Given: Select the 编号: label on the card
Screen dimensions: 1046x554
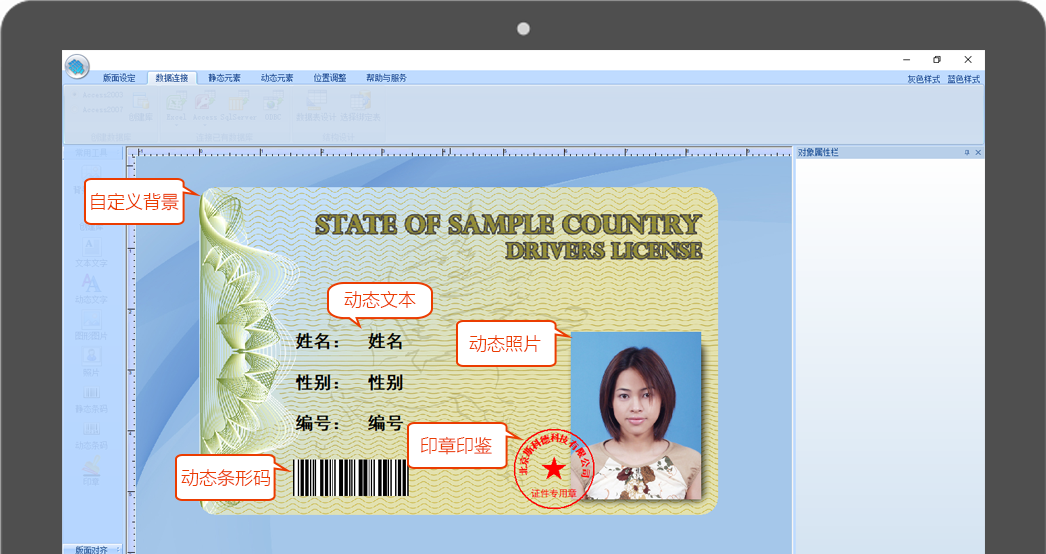Looking at the screenshot, I should [318, 423].
